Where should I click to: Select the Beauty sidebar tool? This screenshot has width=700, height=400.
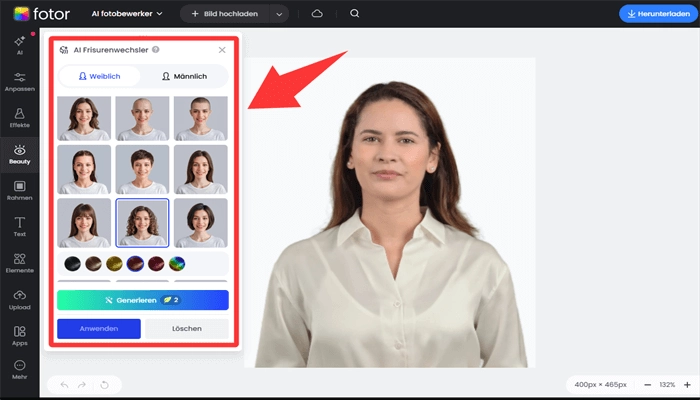pos(20,154)
